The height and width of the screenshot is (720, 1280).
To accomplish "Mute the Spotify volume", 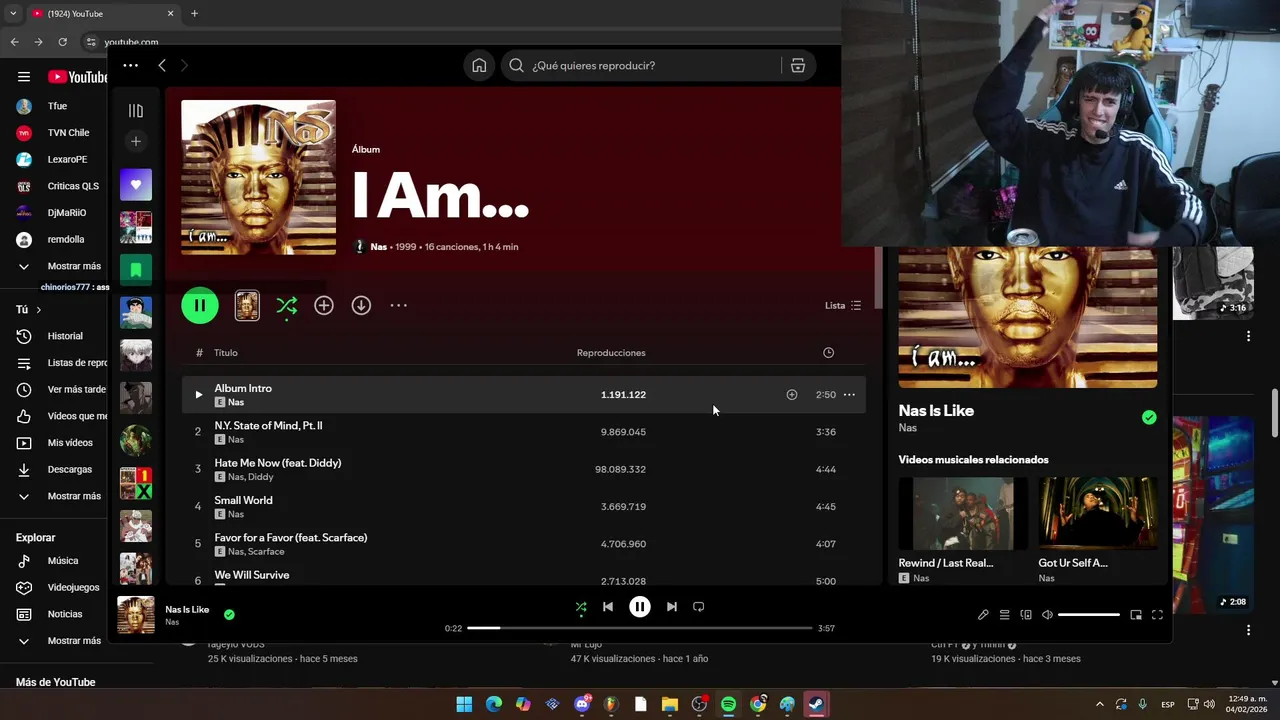I will click(x=1047, y=615).
